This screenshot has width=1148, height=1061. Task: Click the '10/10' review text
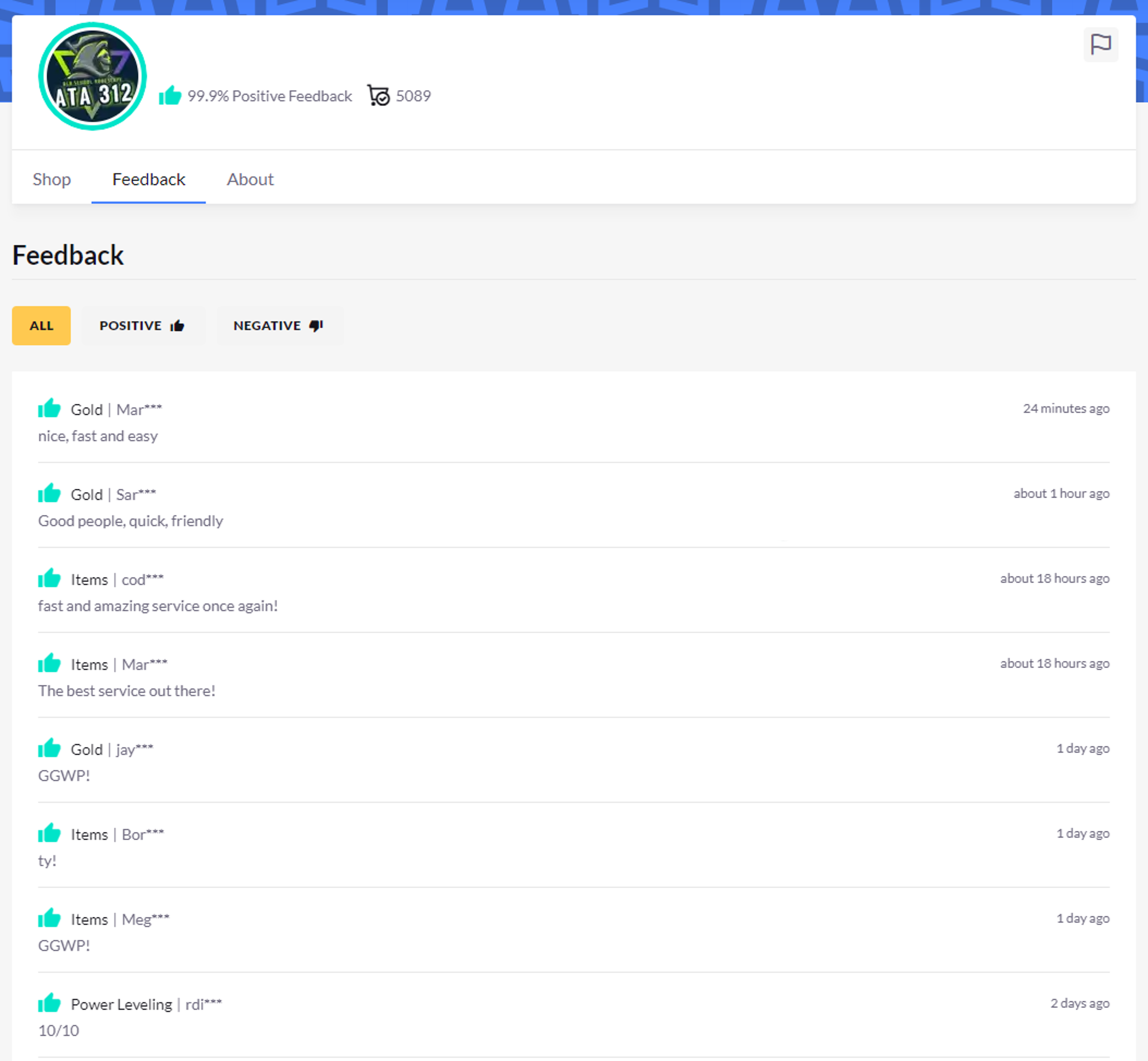[59, 1030]
